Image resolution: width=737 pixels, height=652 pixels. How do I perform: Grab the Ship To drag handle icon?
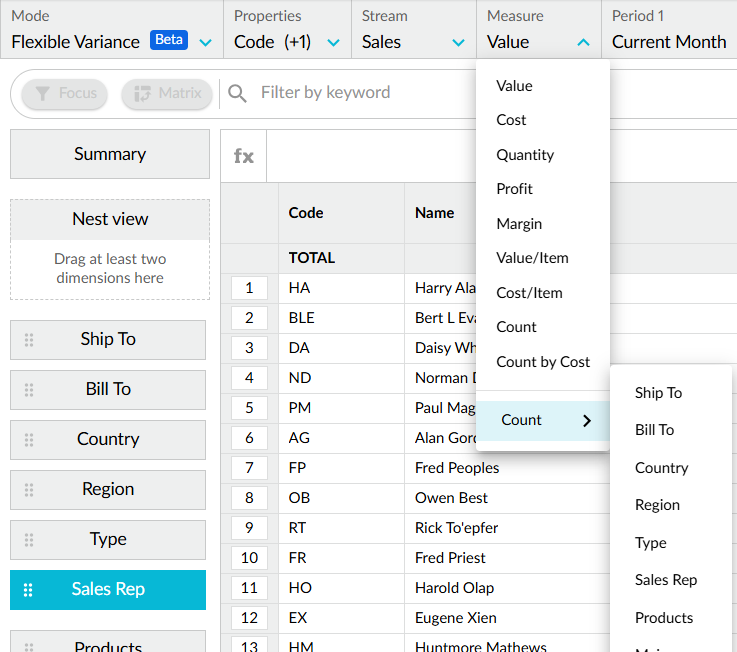pos(29,340)
